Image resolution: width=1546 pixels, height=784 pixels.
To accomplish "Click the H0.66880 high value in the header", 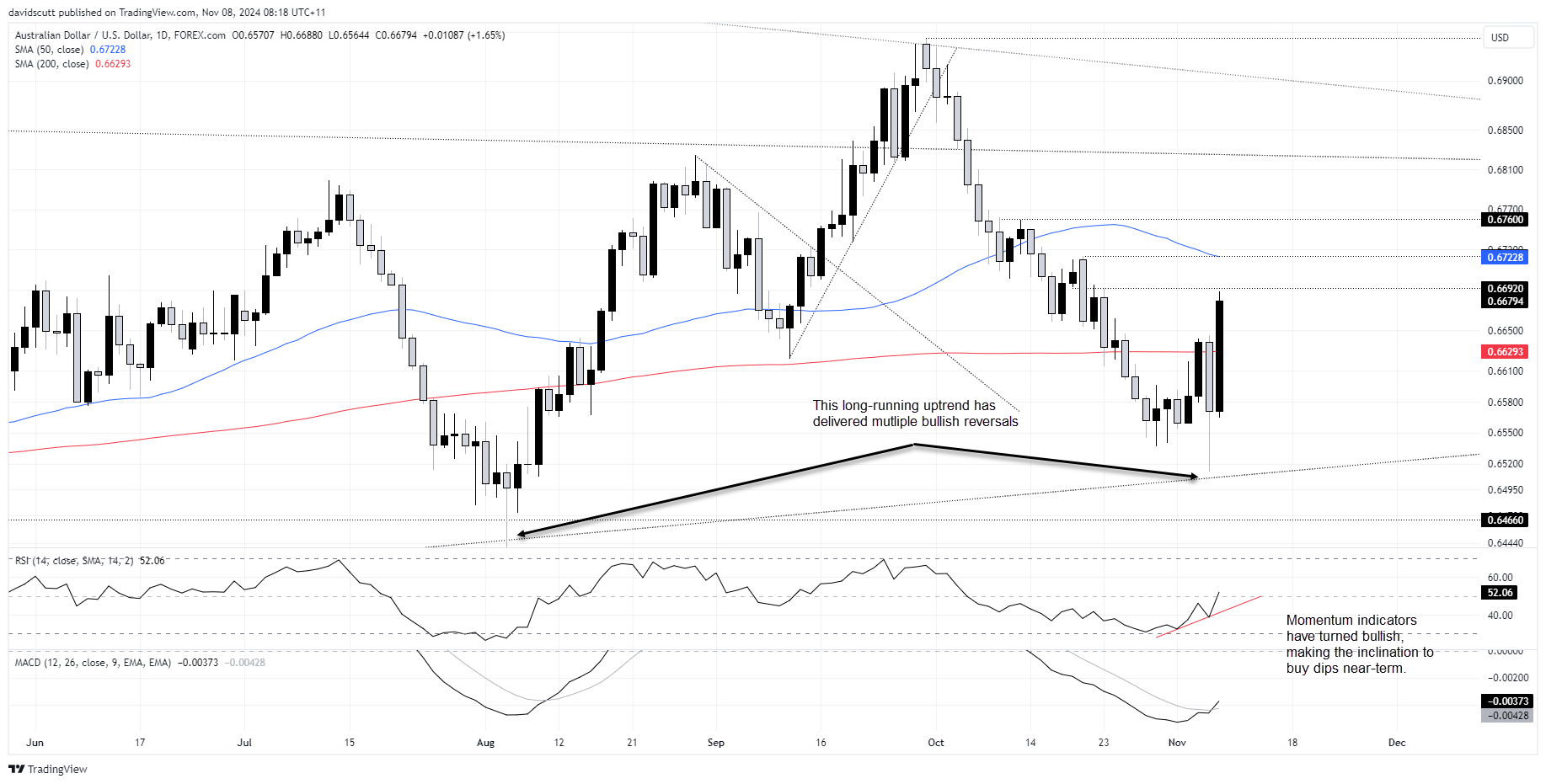I will click(302, 35).
